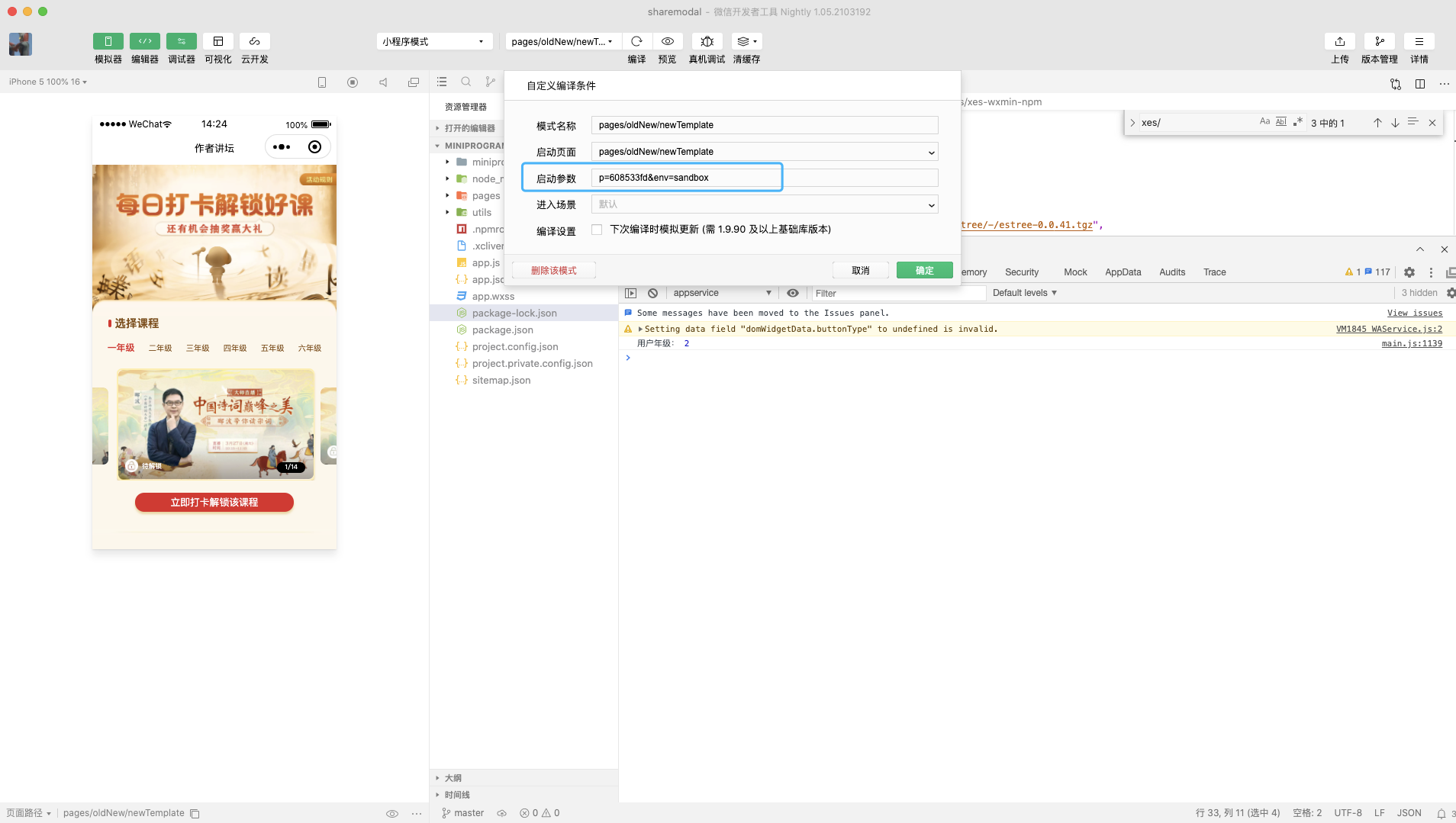
Task: Open version management icon
Action: [1379, 41]
